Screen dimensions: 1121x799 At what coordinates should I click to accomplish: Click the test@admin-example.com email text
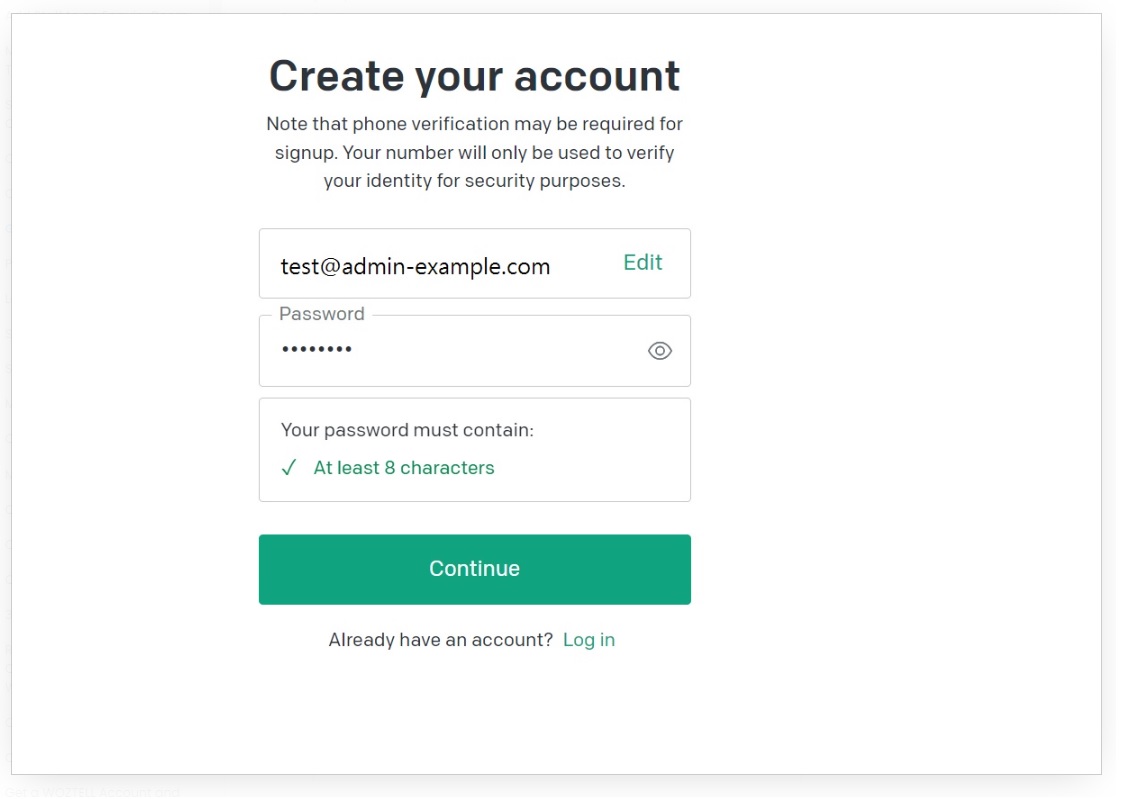(415, 267)
